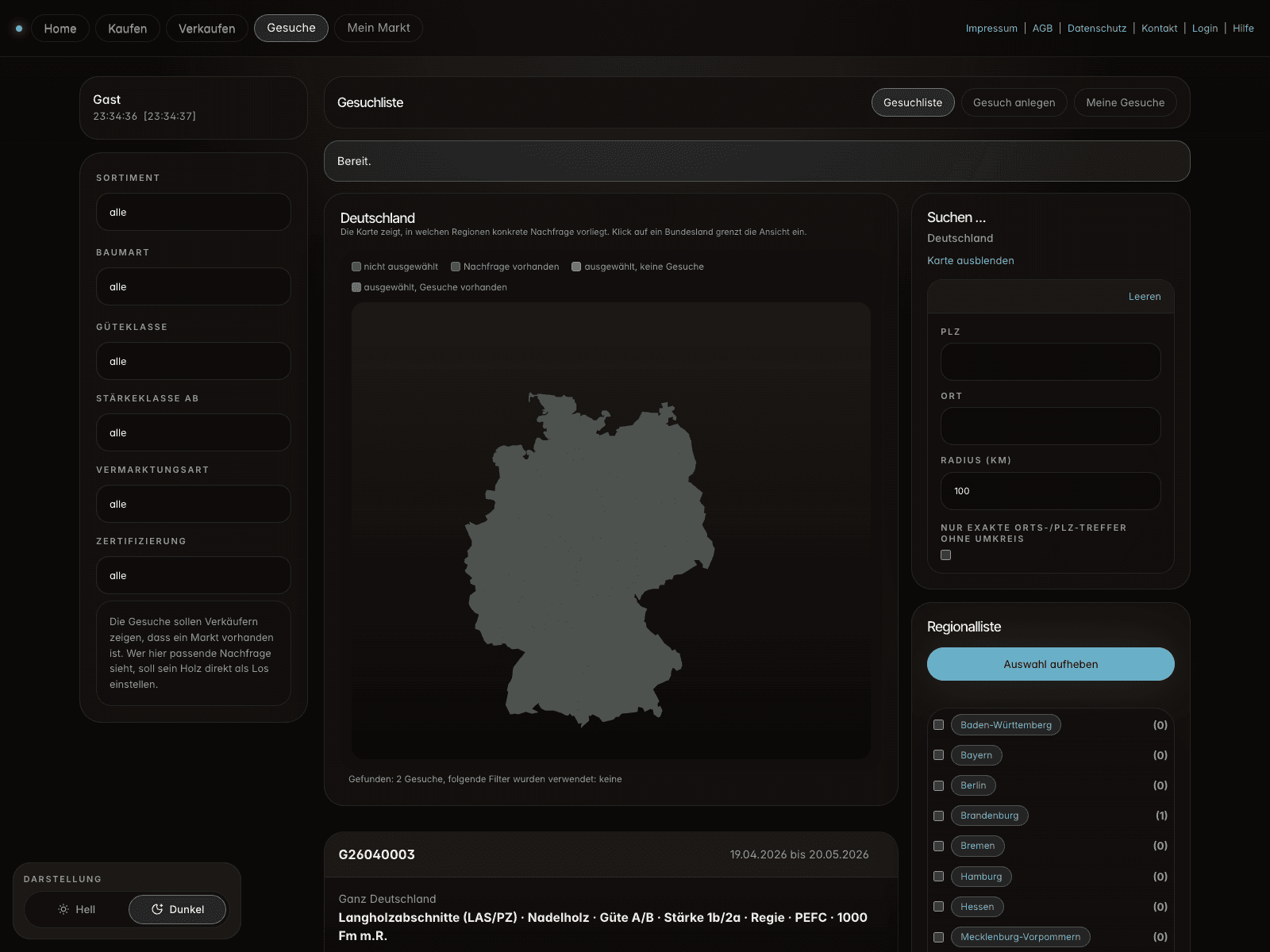The image size is (1270, 952).
Task: Open the Hilfe link
Action: click(1243, 29)
